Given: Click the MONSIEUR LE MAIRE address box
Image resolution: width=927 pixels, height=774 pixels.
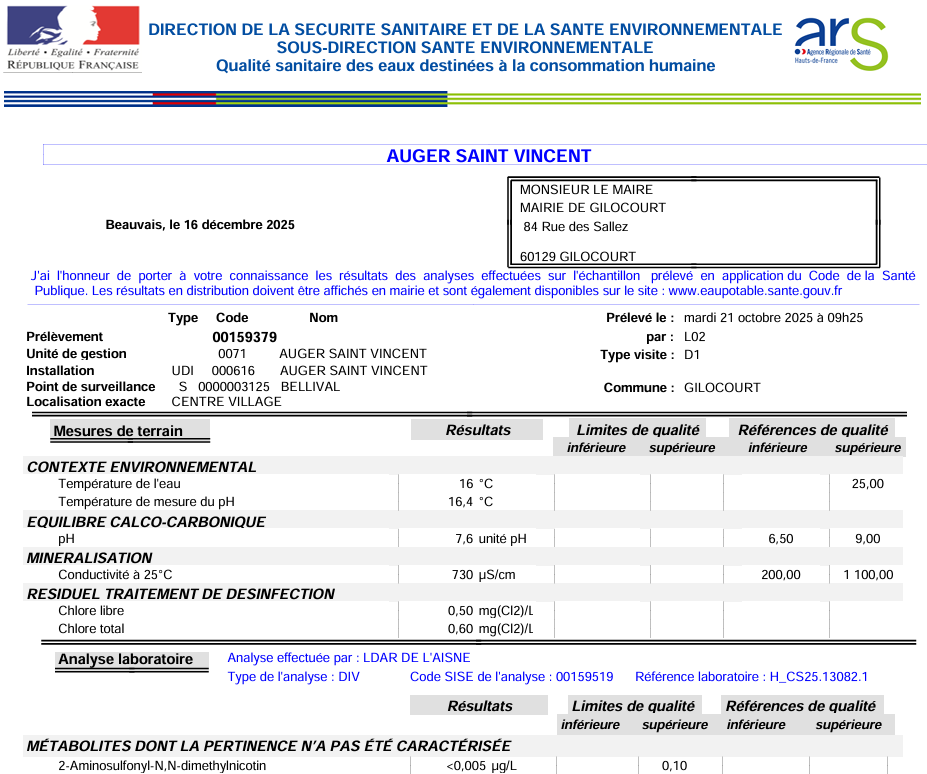Looking at the screenshot, I should tap(695, 222).
